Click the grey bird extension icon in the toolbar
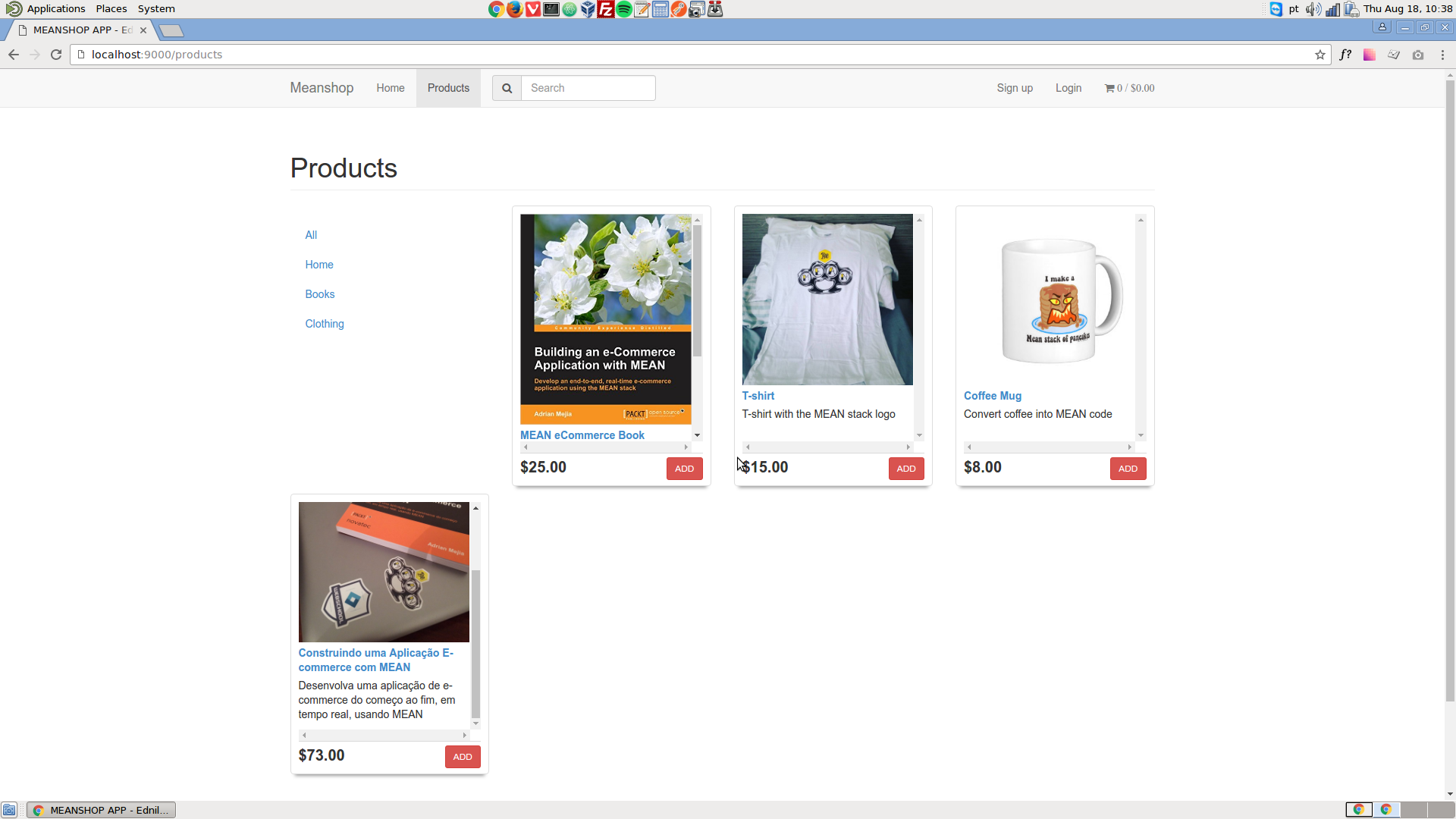 pyautogui.click(x=1394, y=55)
